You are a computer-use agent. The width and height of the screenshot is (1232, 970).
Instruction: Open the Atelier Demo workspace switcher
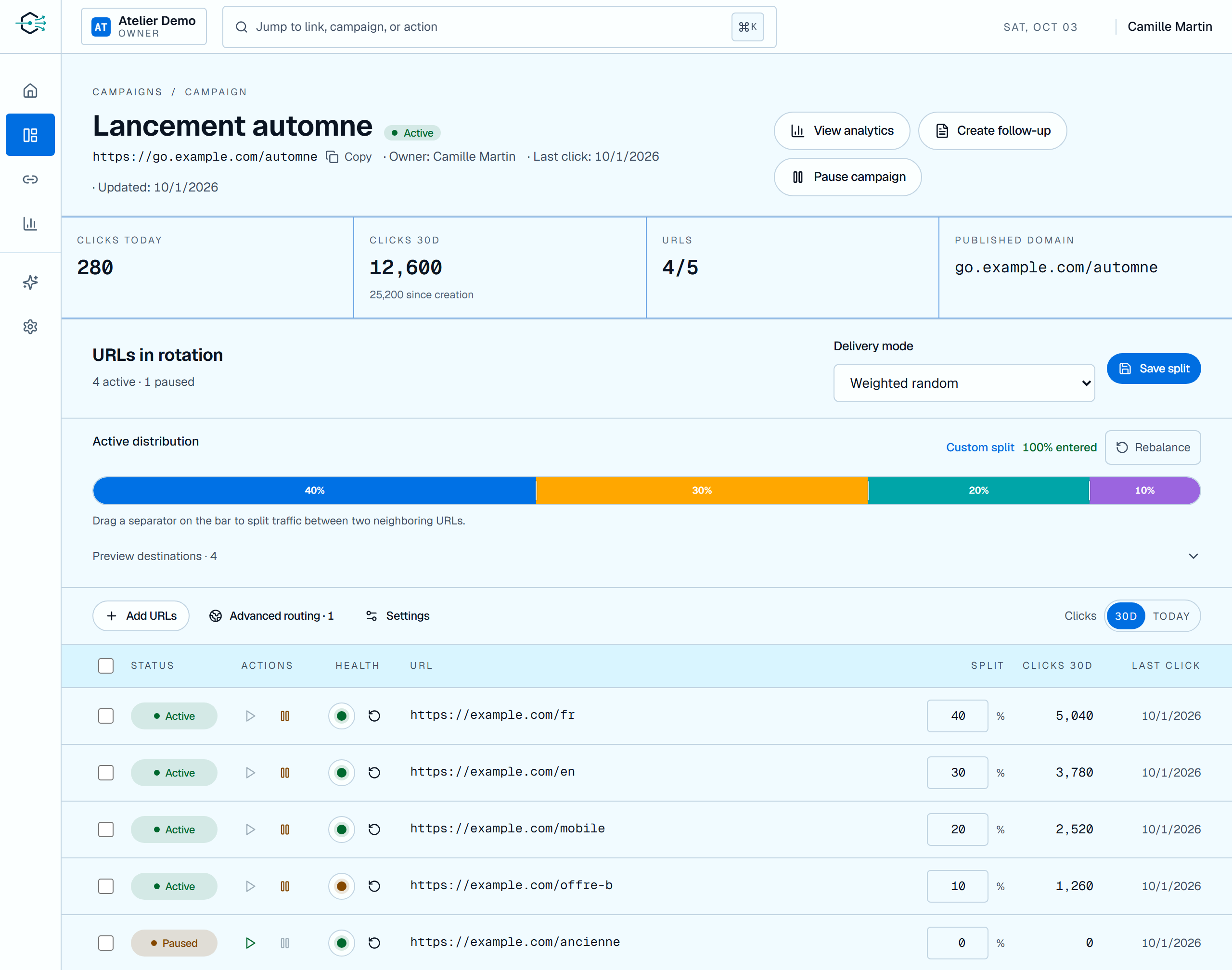pyautogui.click(x=144, y=26)
